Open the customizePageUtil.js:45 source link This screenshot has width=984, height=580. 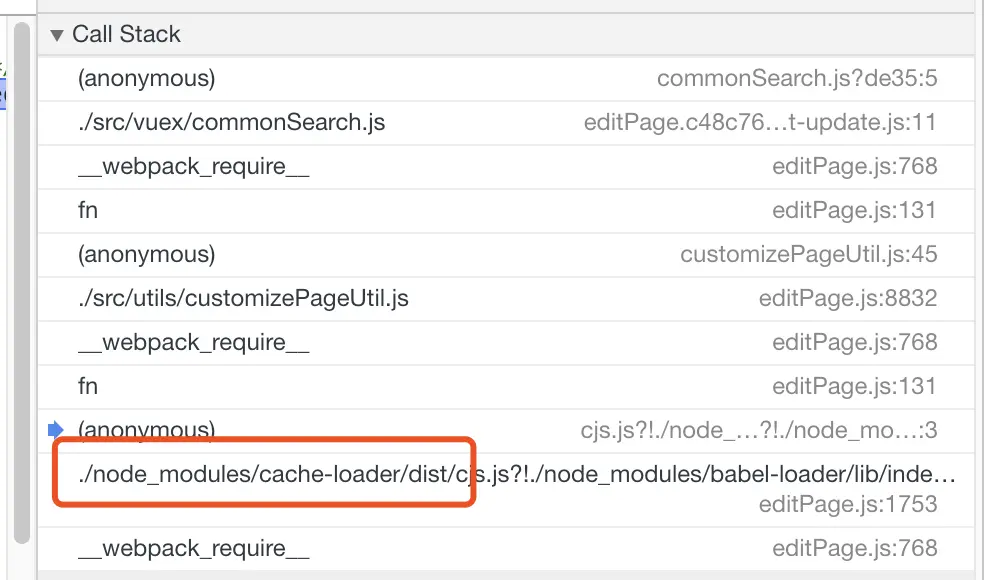point(808,255)
